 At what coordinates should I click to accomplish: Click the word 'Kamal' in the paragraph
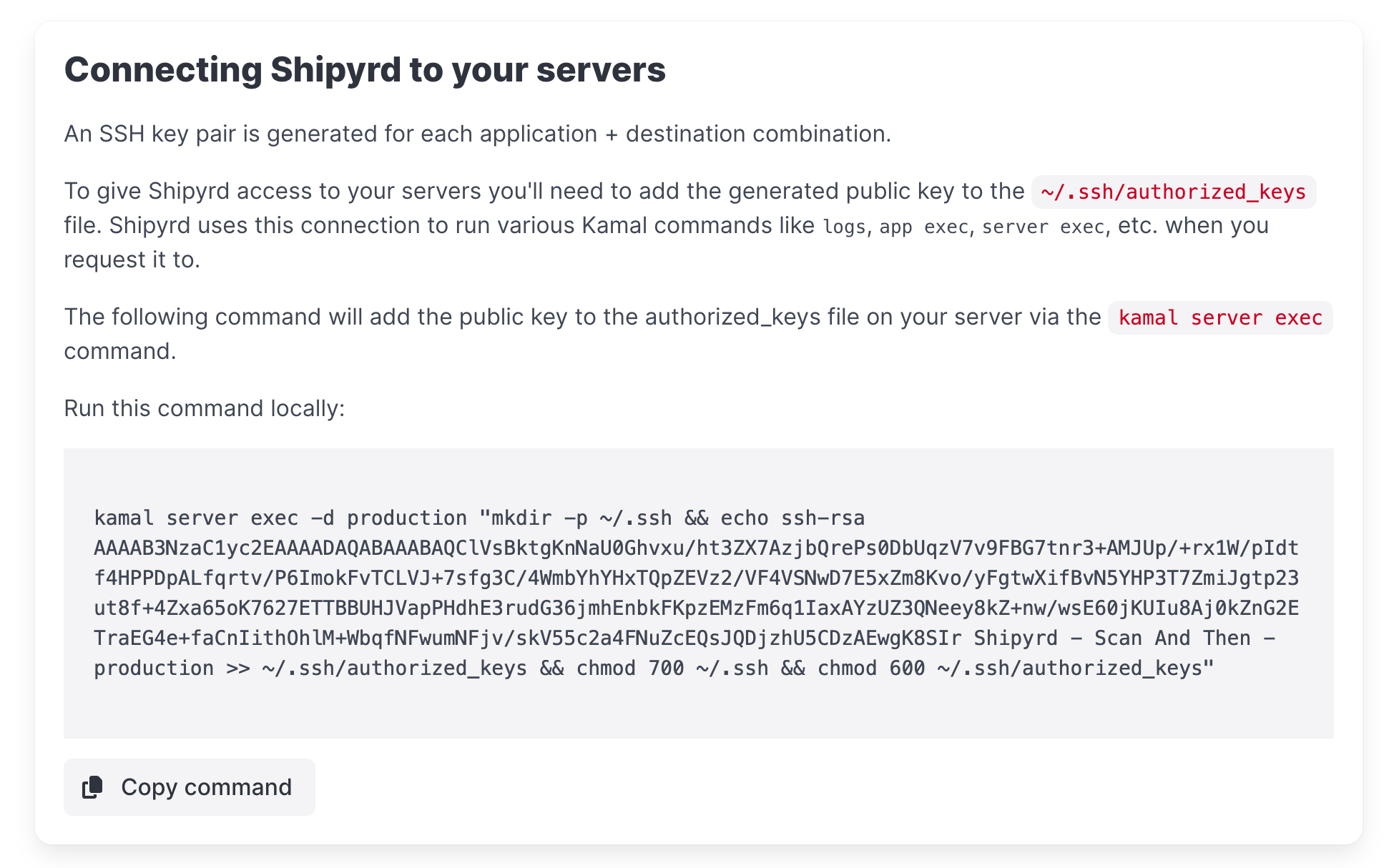tap(614, 225)
